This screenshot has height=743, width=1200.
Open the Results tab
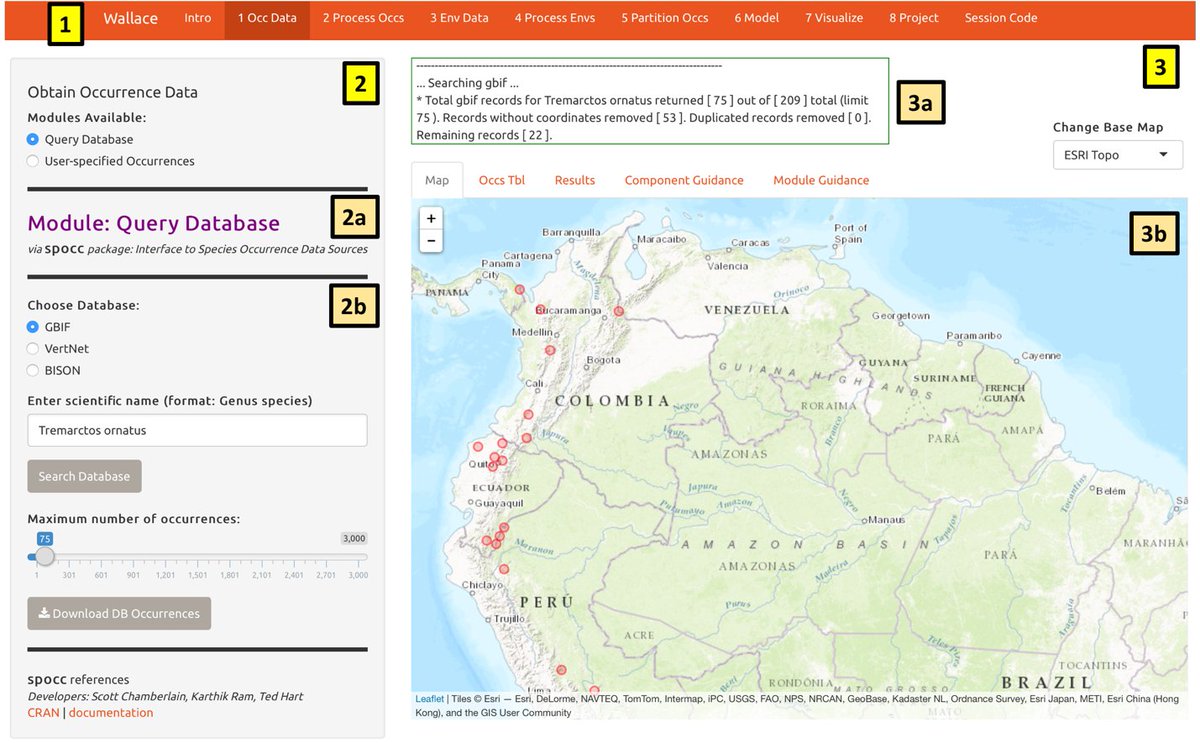pos(575,180)
